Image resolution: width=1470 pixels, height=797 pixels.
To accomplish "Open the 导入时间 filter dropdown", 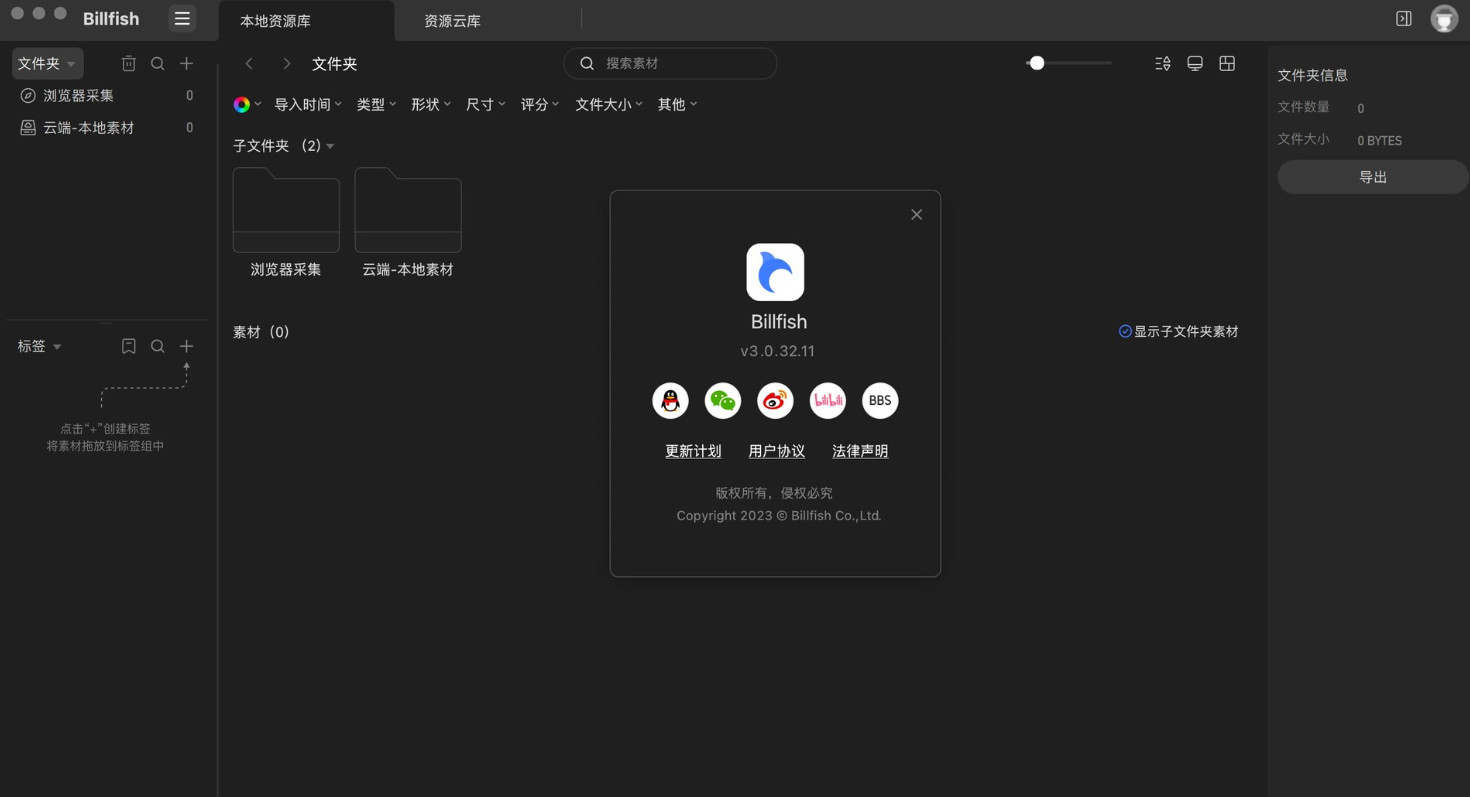I will (x=308, y=104).
